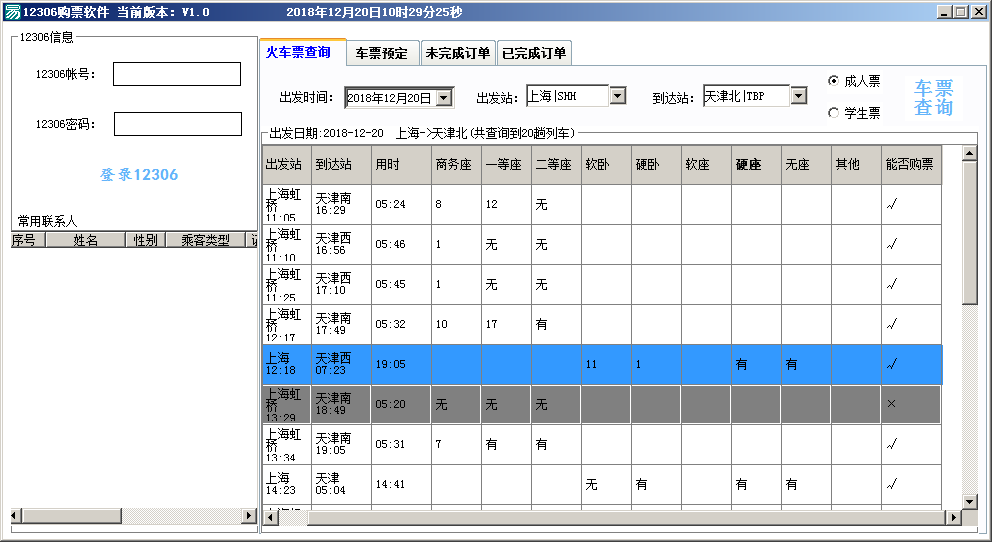Select the 天津南 16:29 arrival cell
The image size is (992, 542).
[342, 204]
